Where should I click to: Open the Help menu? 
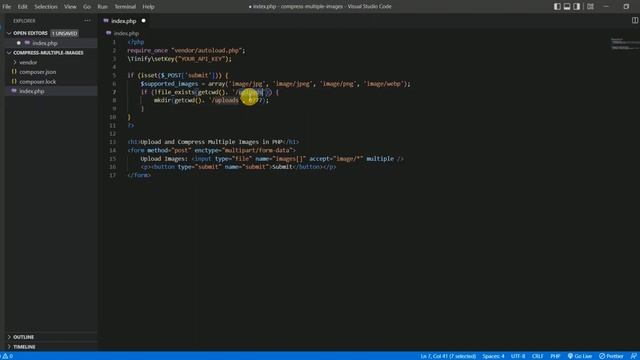click(x=148, y=7)
